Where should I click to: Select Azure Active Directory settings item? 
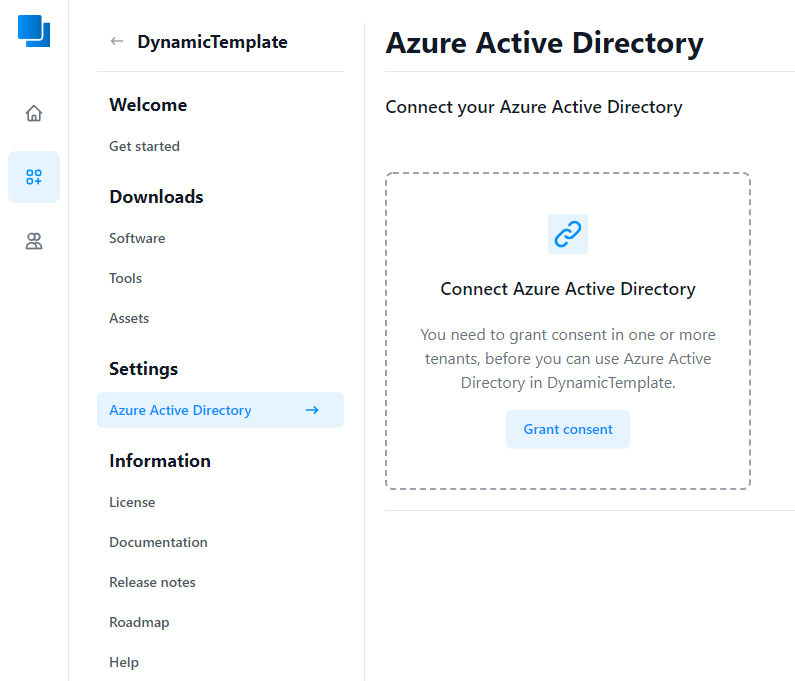pos(221,410)
